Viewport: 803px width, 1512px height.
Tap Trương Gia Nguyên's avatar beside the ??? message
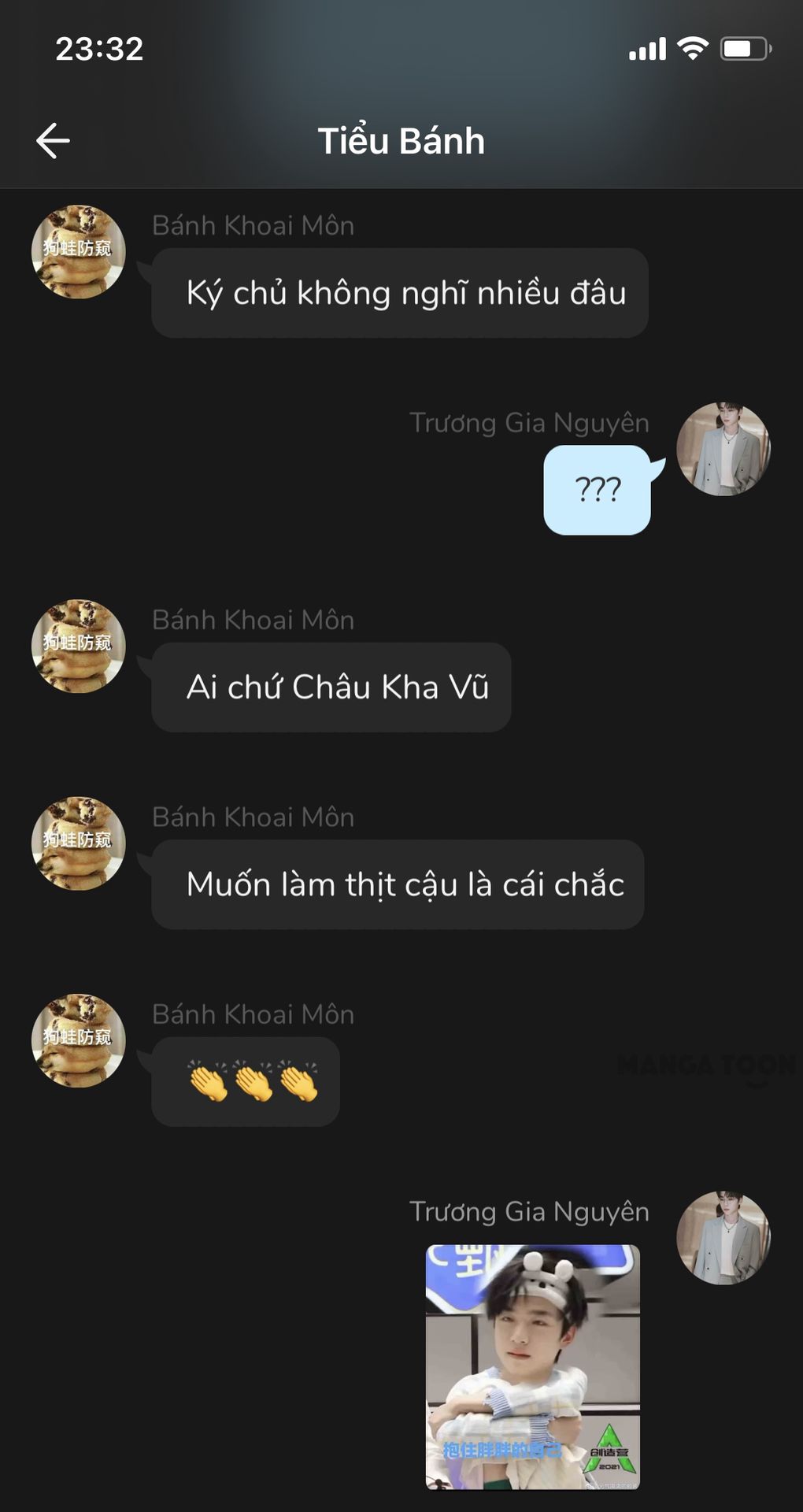723,449
